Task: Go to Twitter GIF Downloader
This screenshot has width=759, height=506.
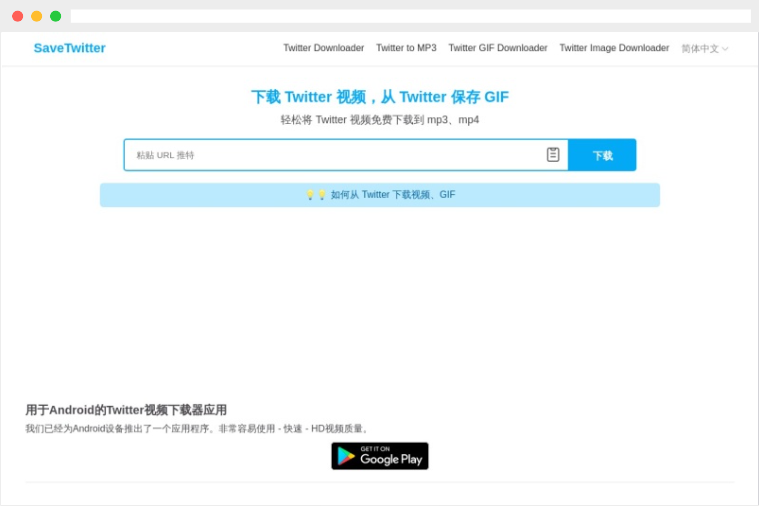Action: (498, 48)
